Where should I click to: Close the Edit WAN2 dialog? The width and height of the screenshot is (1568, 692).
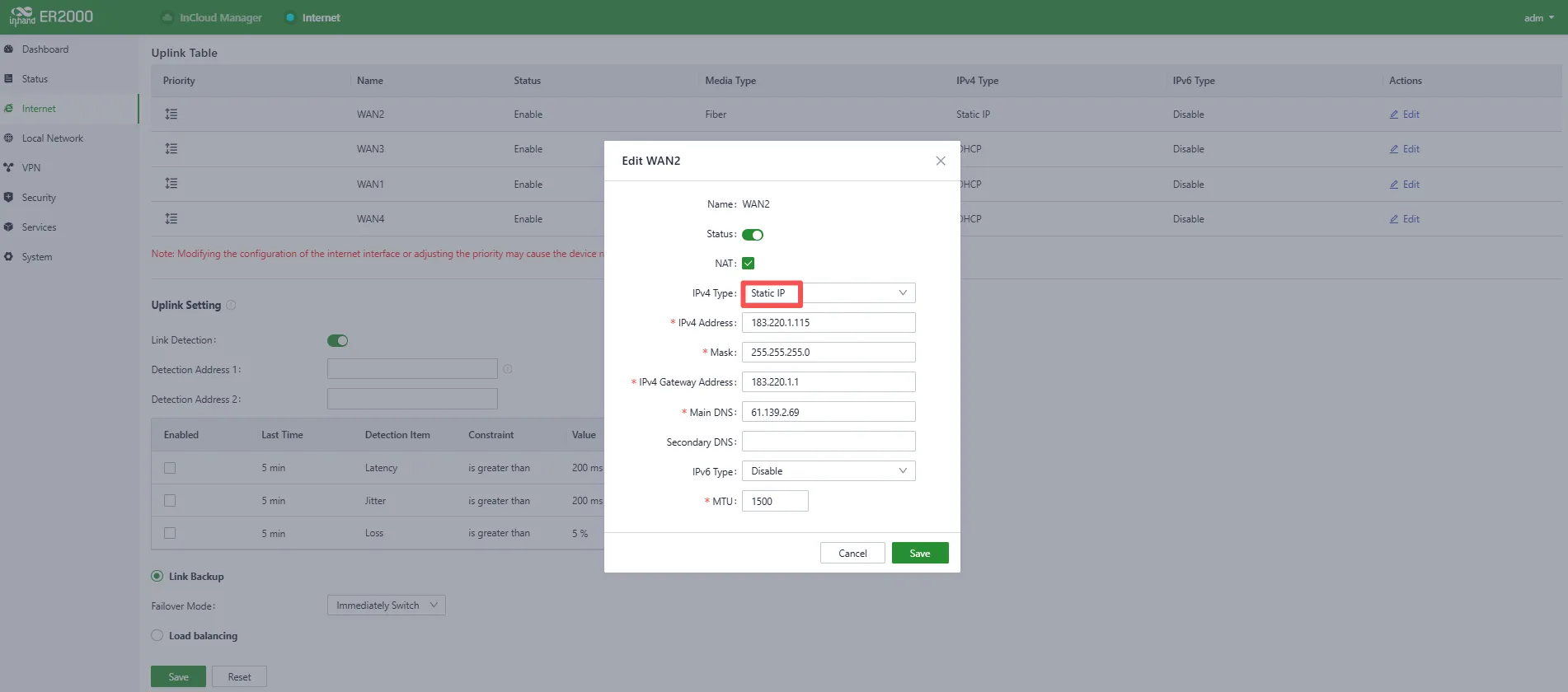941,161
